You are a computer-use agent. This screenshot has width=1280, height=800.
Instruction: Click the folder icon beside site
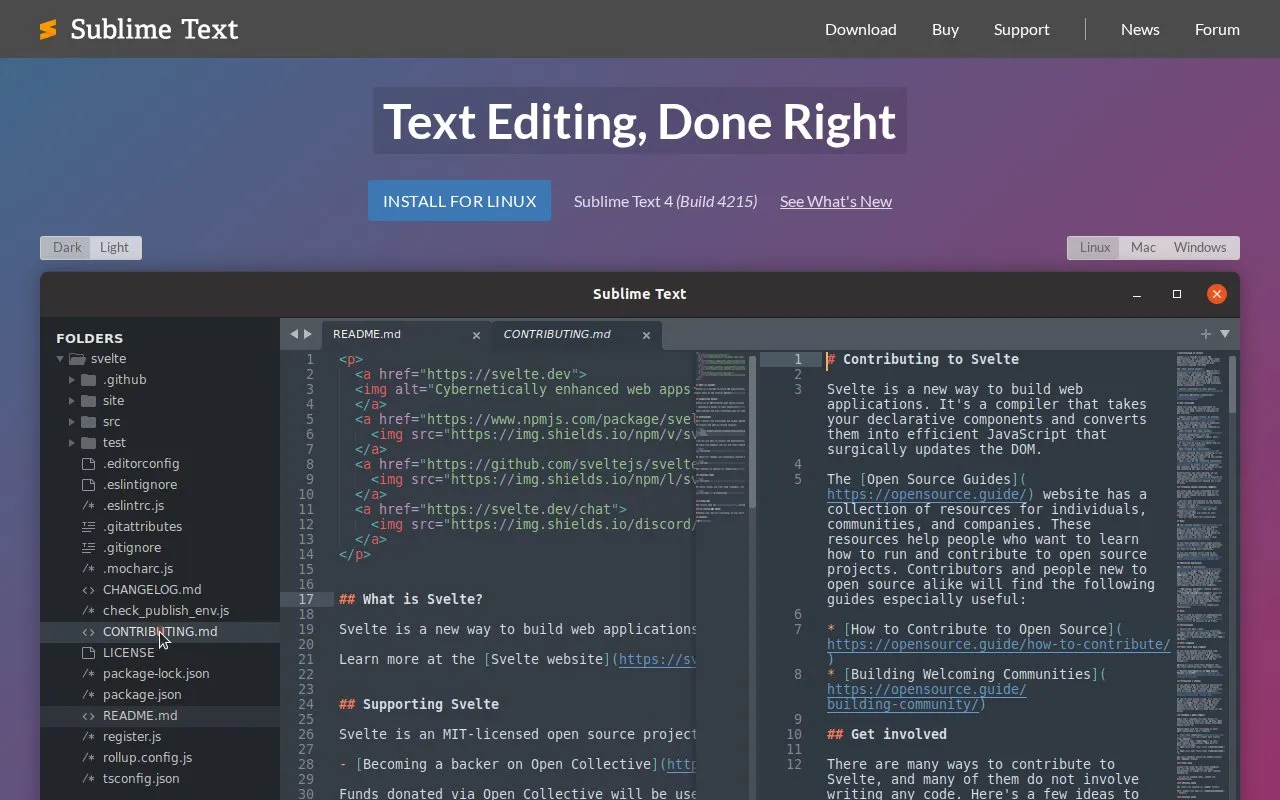tap(88, 401)
